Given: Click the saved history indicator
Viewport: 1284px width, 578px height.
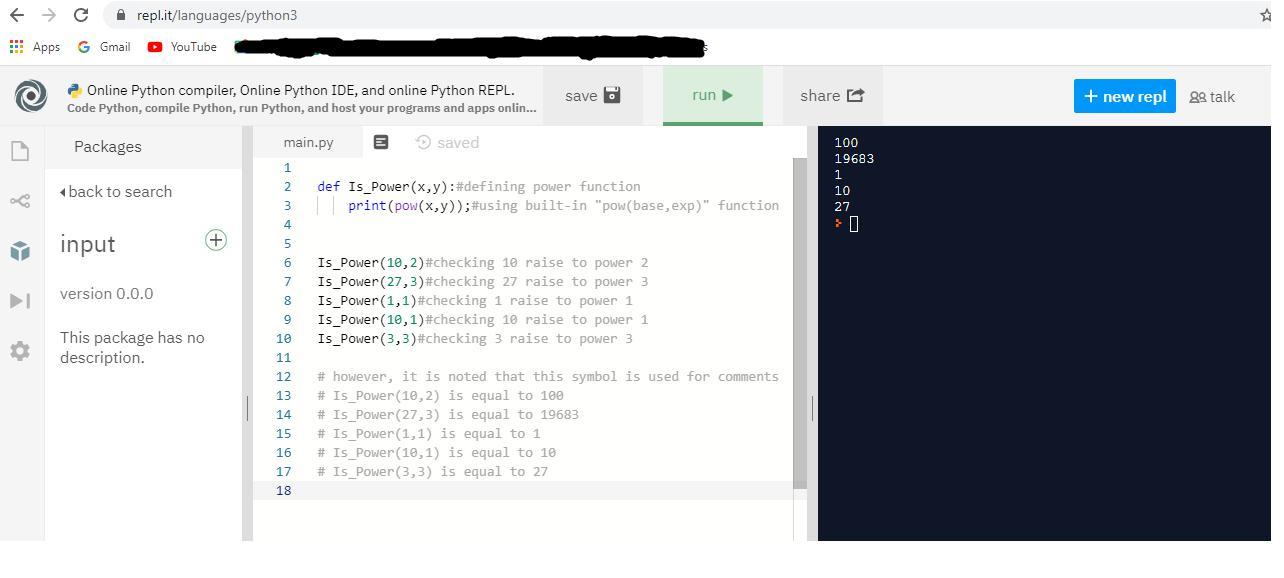Looking at the screenshot, I should click(447, 143).
